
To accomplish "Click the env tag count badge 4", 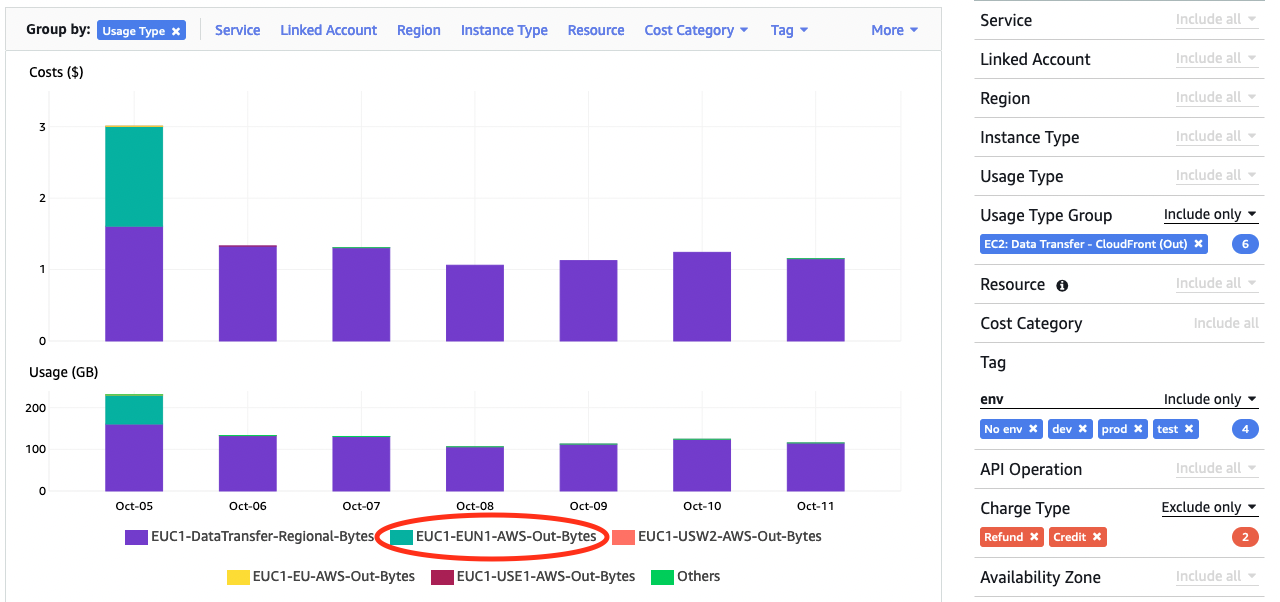I will [1245, 429].
